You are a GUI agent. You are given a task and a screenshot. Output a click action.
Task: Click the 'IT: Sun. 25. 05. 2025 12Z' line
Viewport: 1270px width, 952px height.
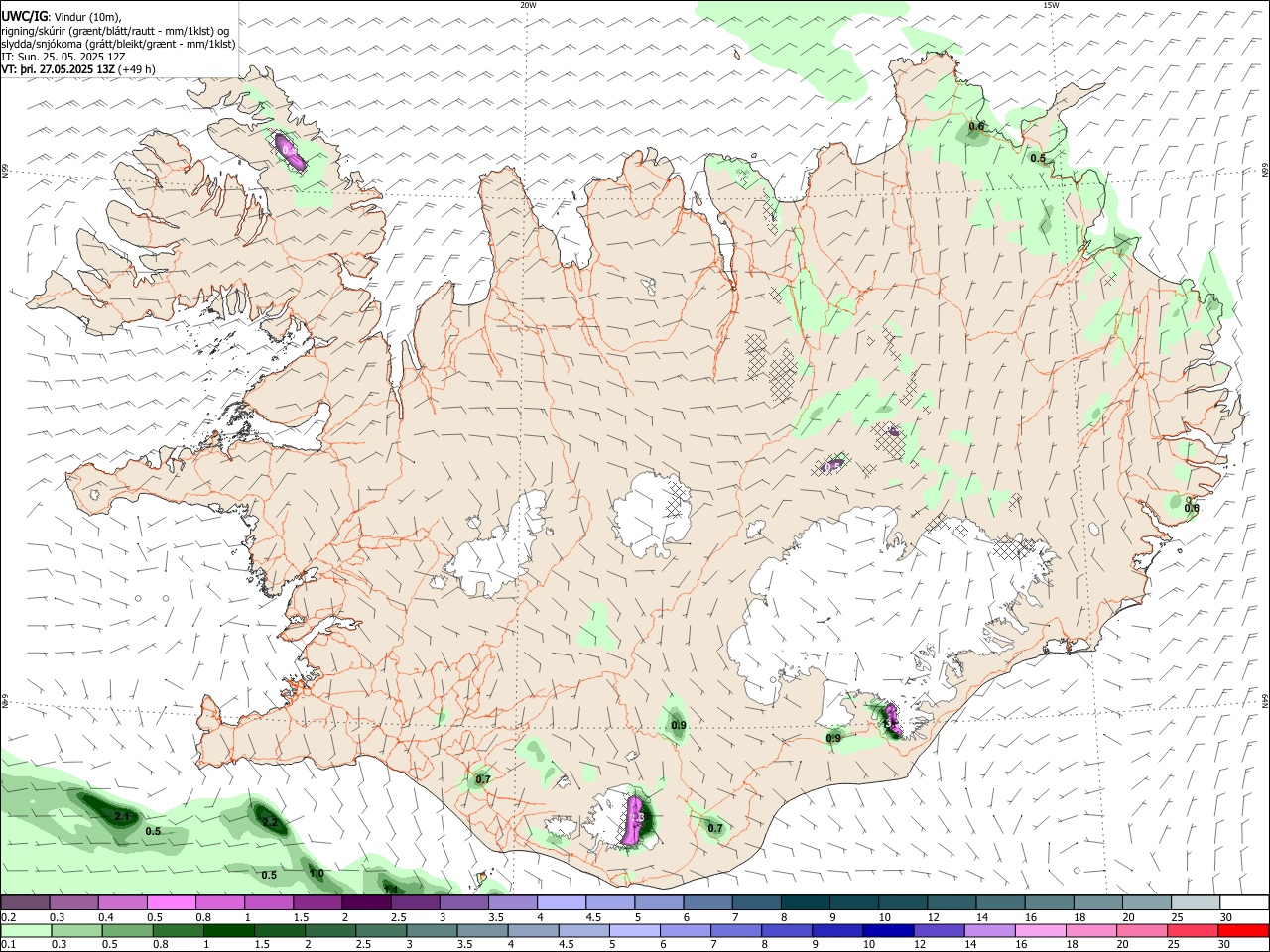point(63,57)
